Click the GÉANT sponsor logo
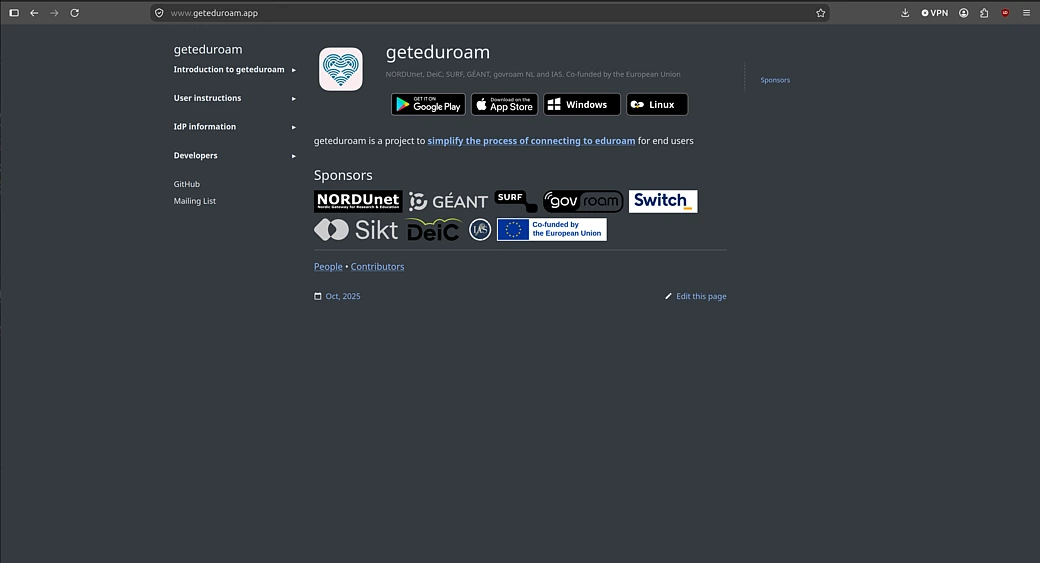Screen dimensions: 1040x563 (x=448, y=201)
